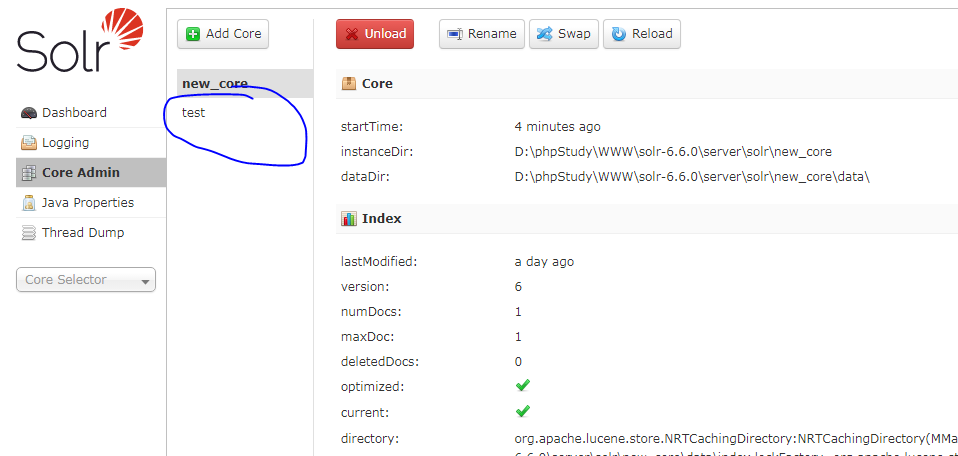The height and width of the screenshot is (456, 958).
Task: Click the instanceDir path ending in new_core
Action: (x=673, y=152)
